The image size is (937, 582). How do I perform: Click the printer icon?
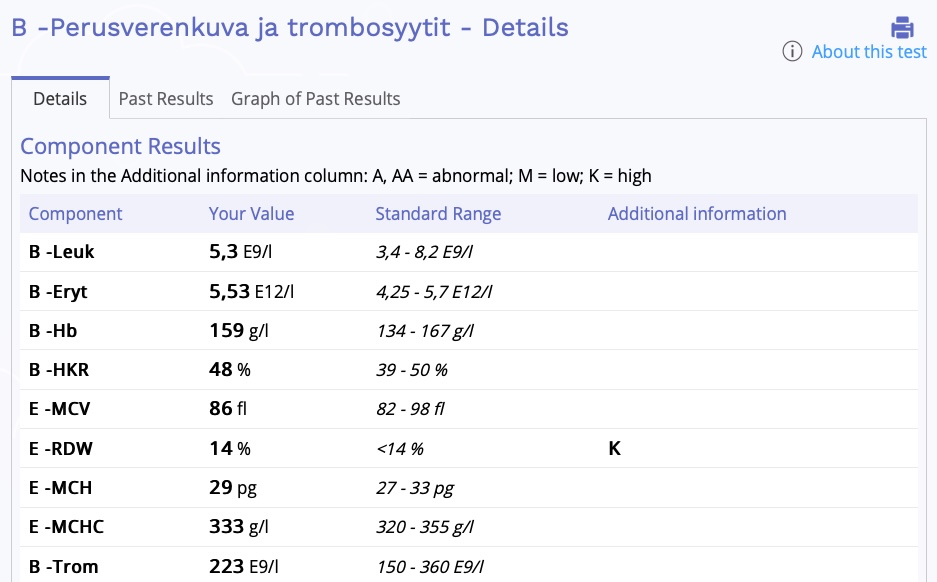pyautogui.click(x=903, y=27)
